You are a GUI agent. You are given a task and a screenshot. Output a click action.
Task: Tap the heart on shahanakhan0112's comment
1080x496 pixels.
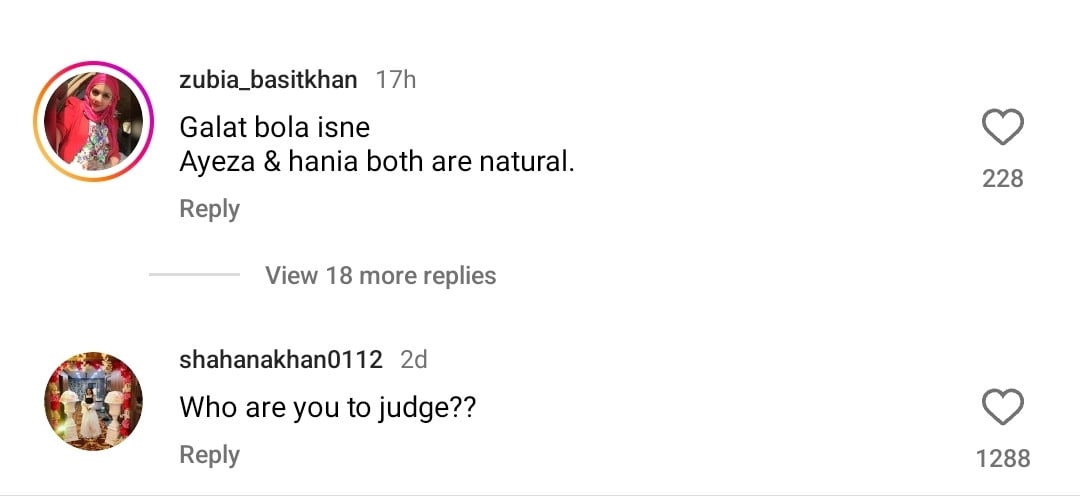point(1002,408)
